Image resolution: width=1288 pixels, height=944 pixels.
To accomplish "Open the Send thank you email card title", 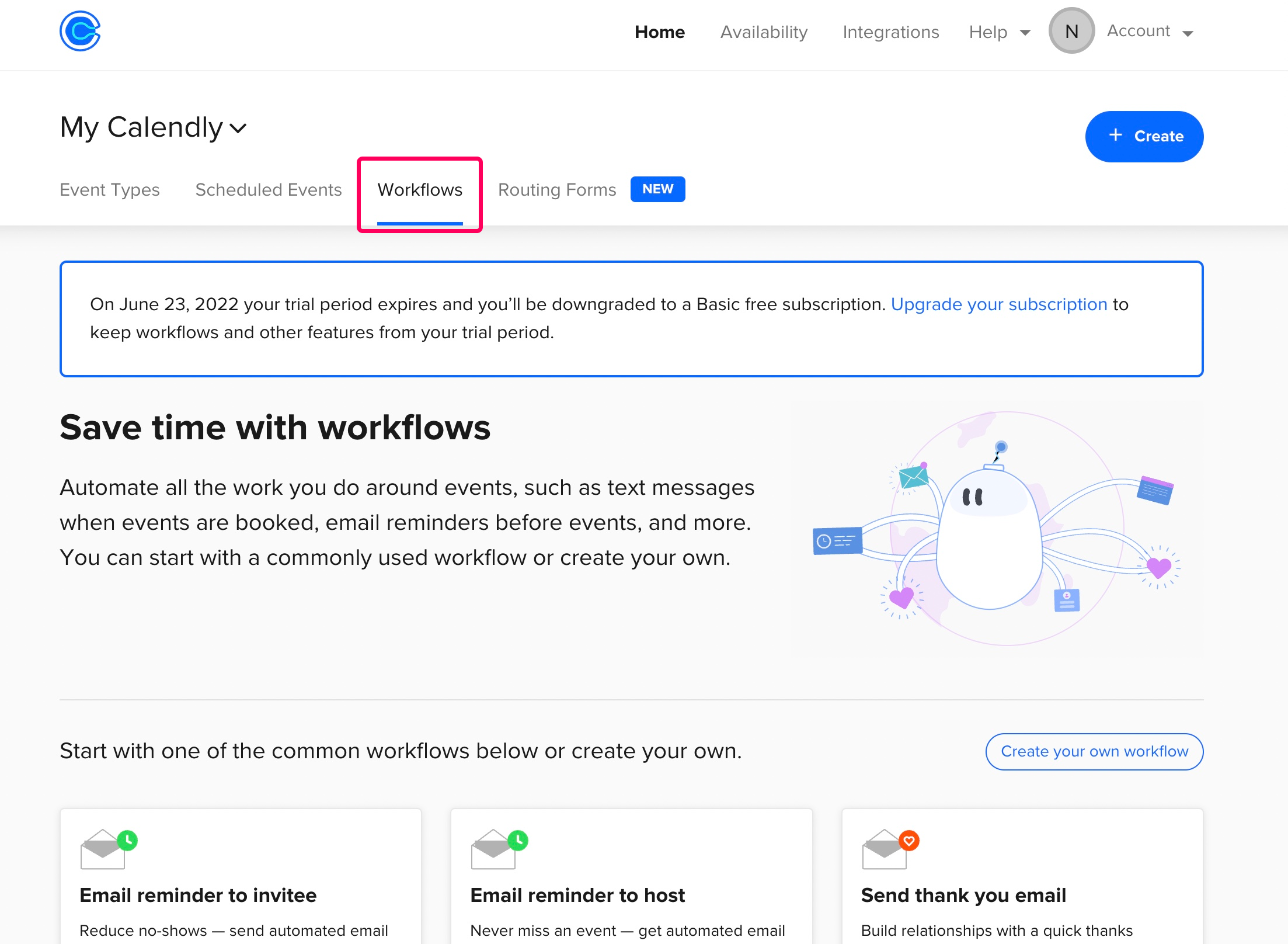I will coord(963,895).
